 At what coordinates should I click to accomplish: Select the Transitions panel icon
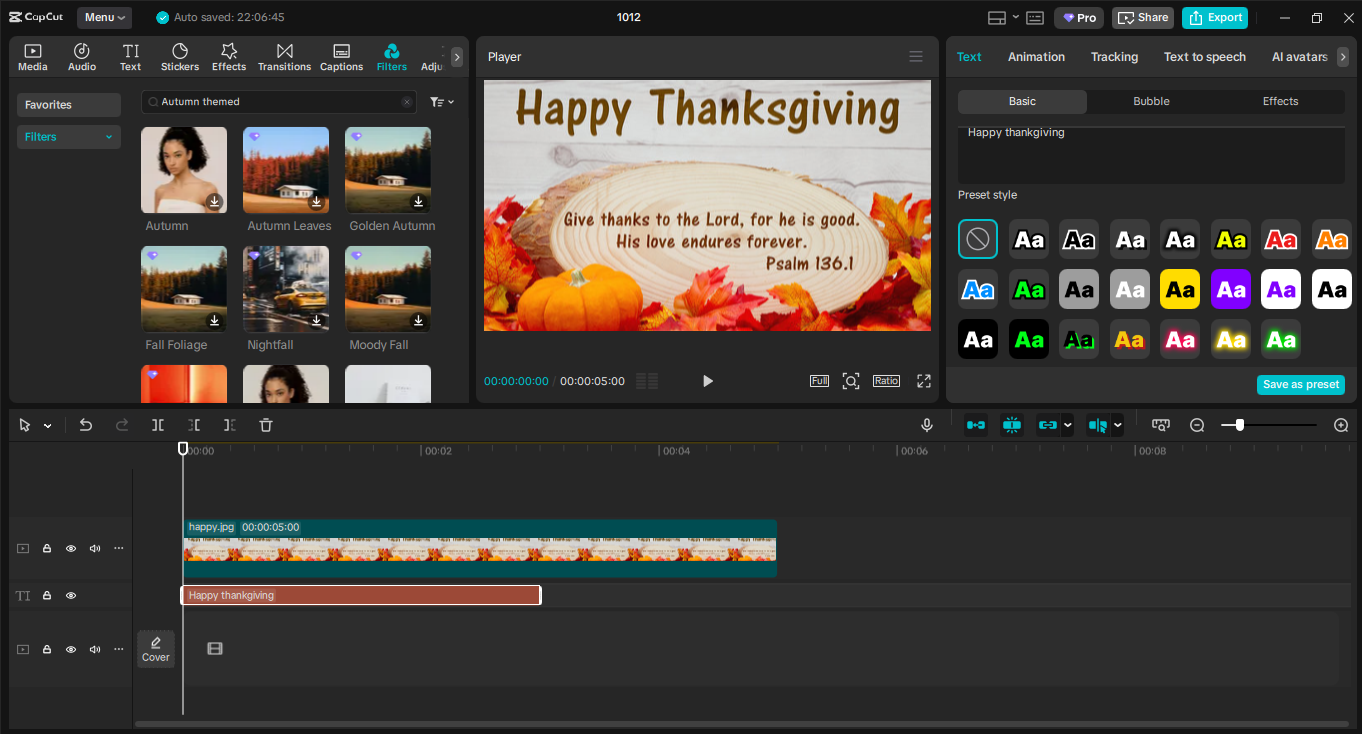[x=284, y=55]
